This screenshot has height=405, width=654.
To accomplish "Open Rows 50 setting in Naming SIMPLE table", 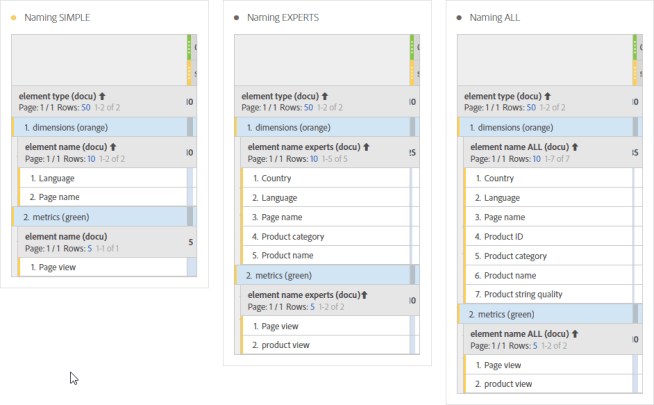I will [85, 107].
